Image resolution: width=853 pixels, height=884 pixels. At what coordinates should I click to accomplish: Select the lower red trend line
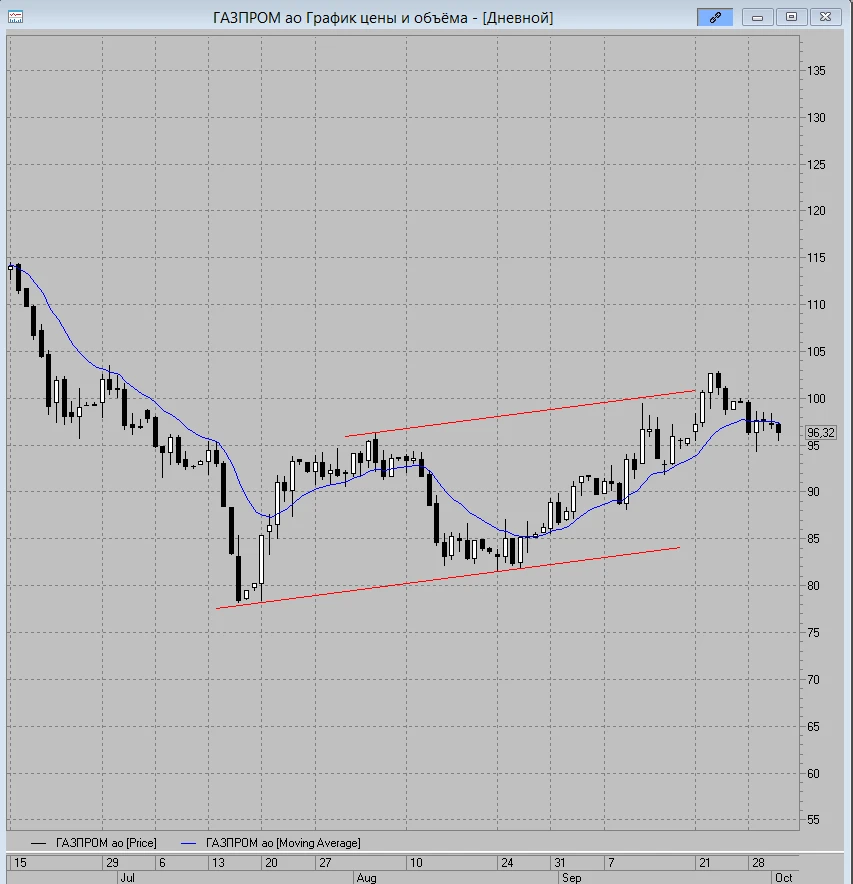(x=448, y=578)
